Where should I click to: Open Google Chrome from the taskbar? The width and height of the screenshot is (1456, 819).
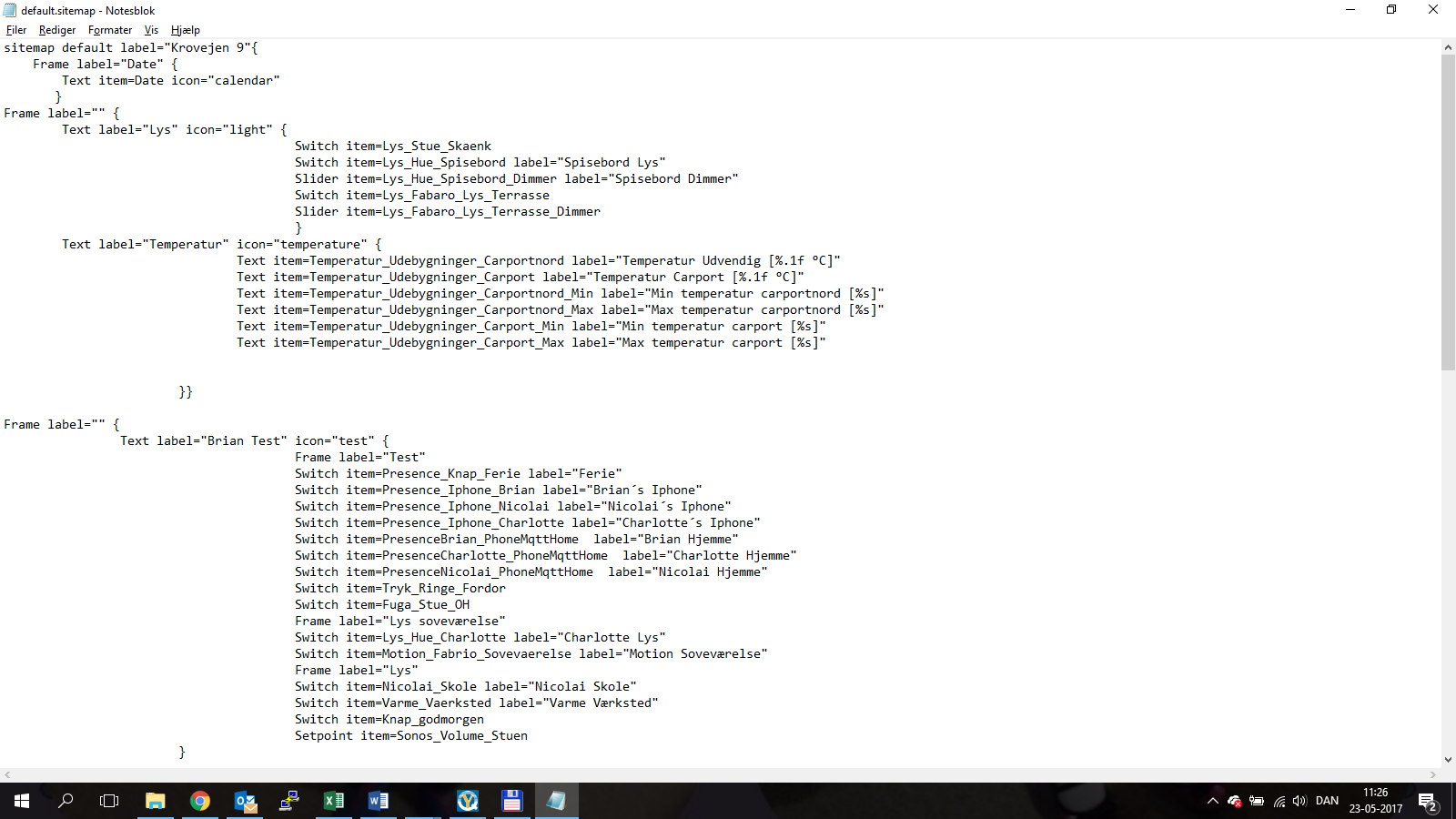point(200,801)
